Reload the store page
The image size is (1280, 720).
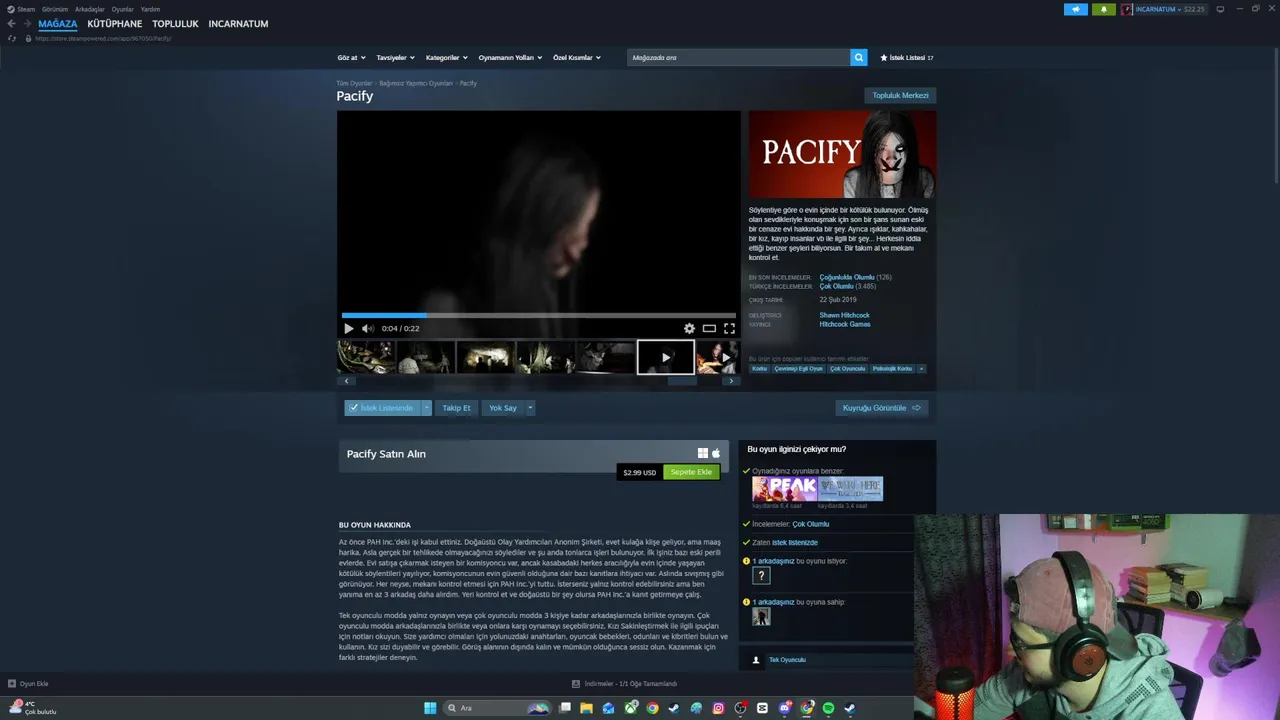(x=12, y=38)
